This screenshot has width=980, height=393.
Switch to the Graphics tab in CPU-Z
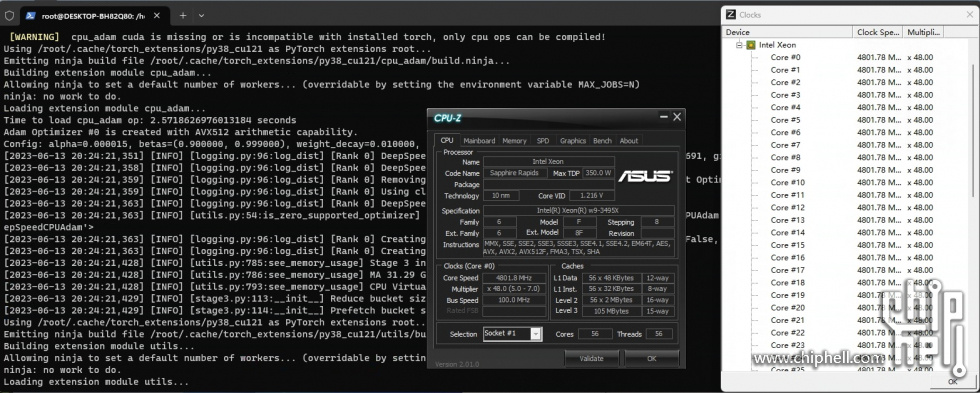click(x=572, y=141)
